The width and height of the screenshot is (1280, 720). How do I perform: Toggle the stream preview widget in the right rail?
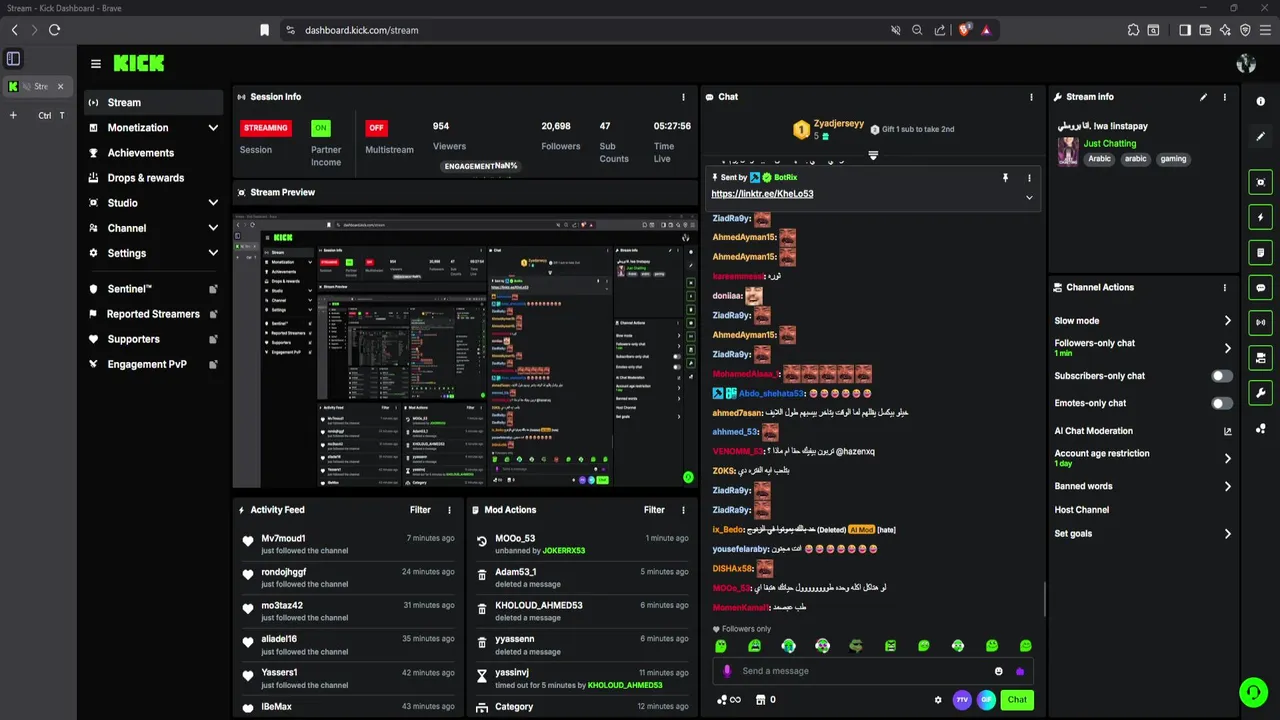(x=1261, y=182)
